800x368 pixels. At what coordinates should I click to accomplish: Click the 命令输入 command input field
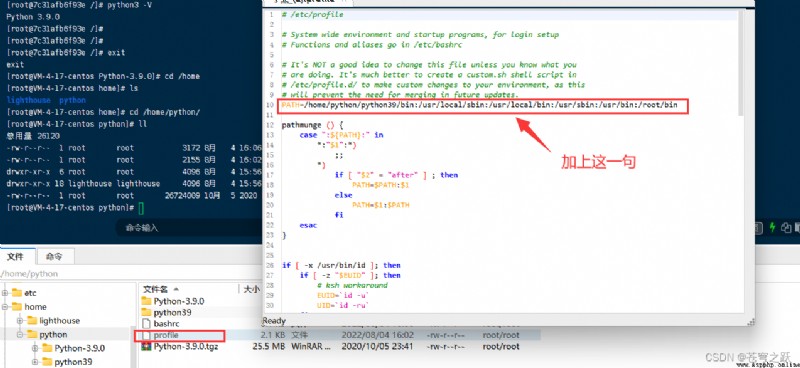pyautogui.click(x=189, y=228)
